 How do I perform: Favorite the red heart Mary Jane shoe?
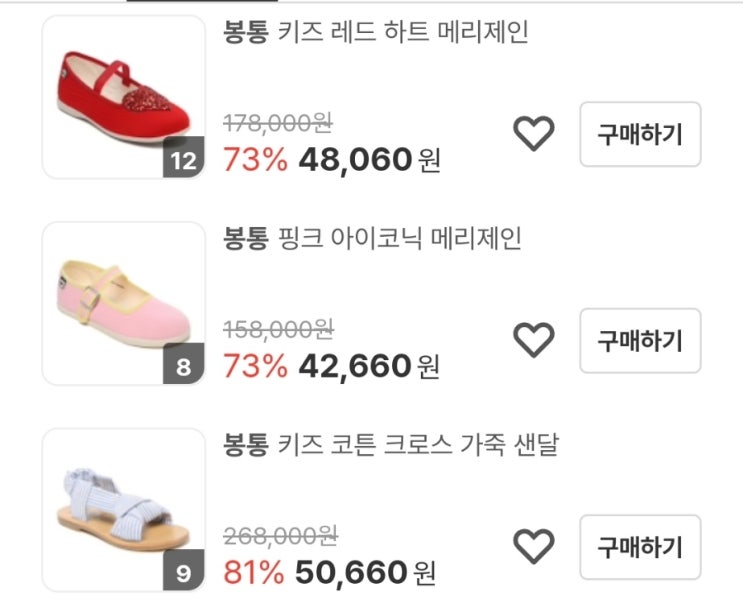[533, 134]
